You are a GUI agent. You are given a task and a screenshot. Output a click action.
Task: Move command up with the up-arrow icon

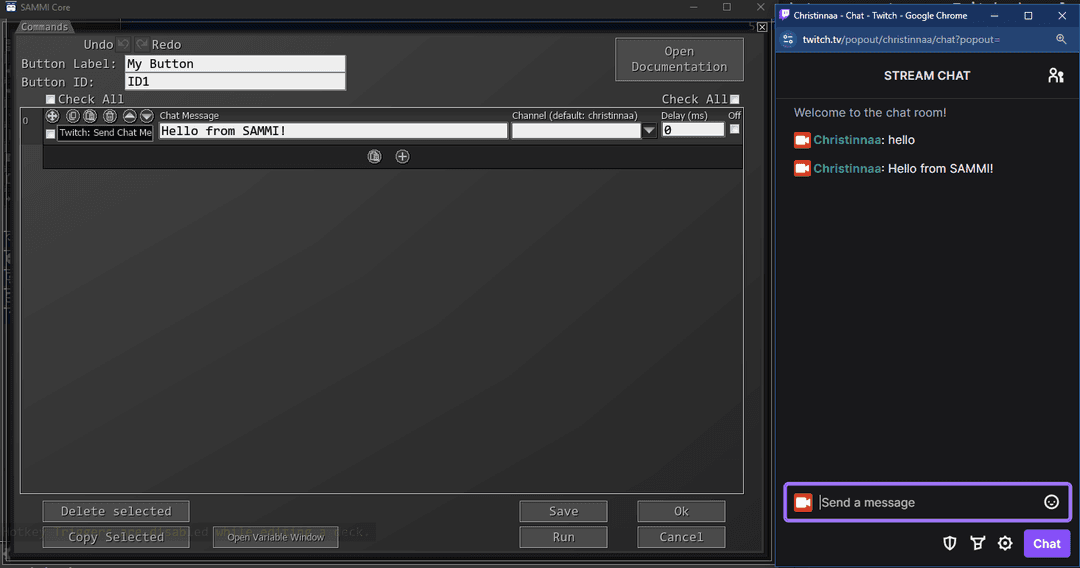tap(129, 116)
